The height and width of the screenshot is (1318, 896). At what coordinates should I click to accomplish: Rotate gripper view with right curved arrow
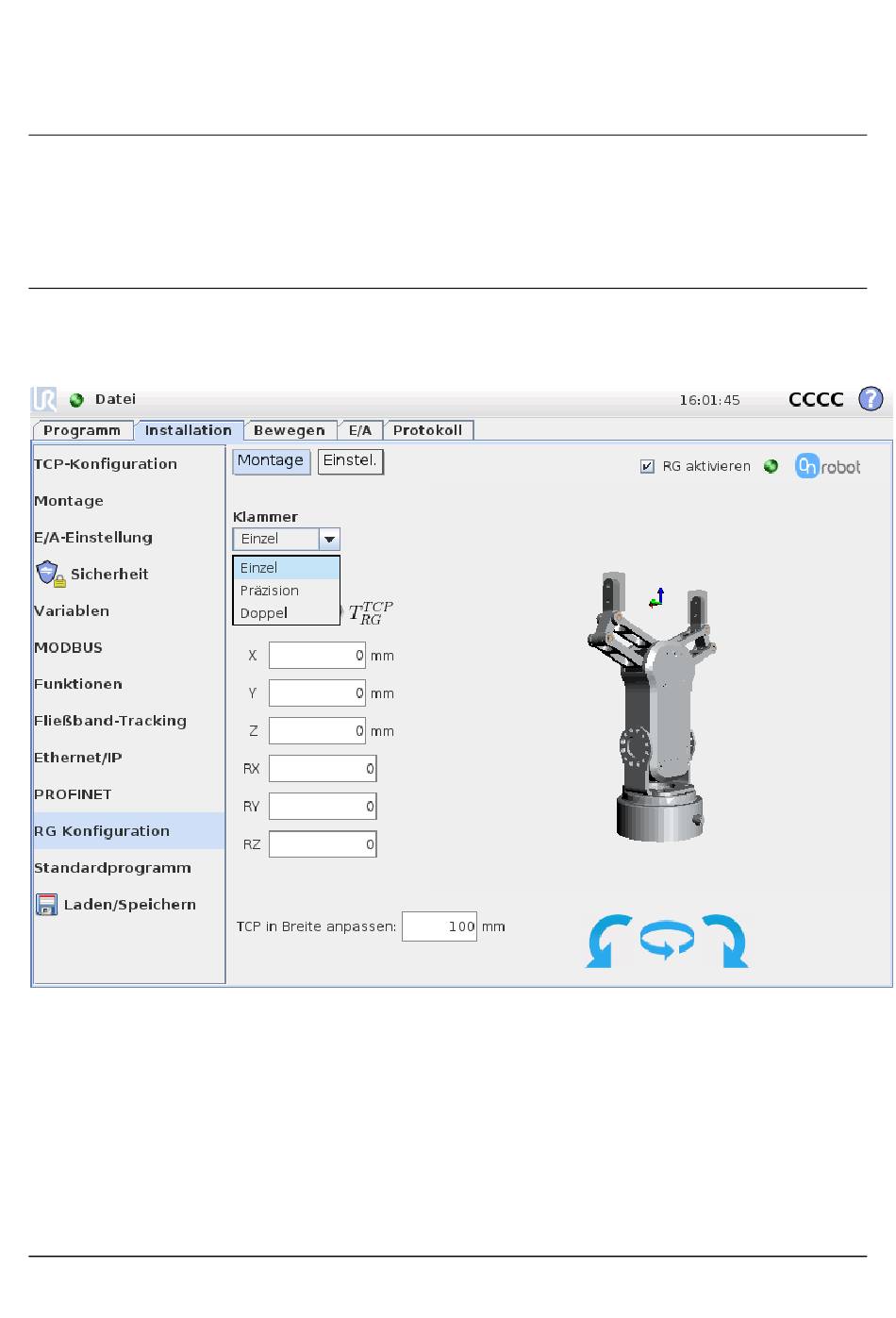tap(725, 941)
